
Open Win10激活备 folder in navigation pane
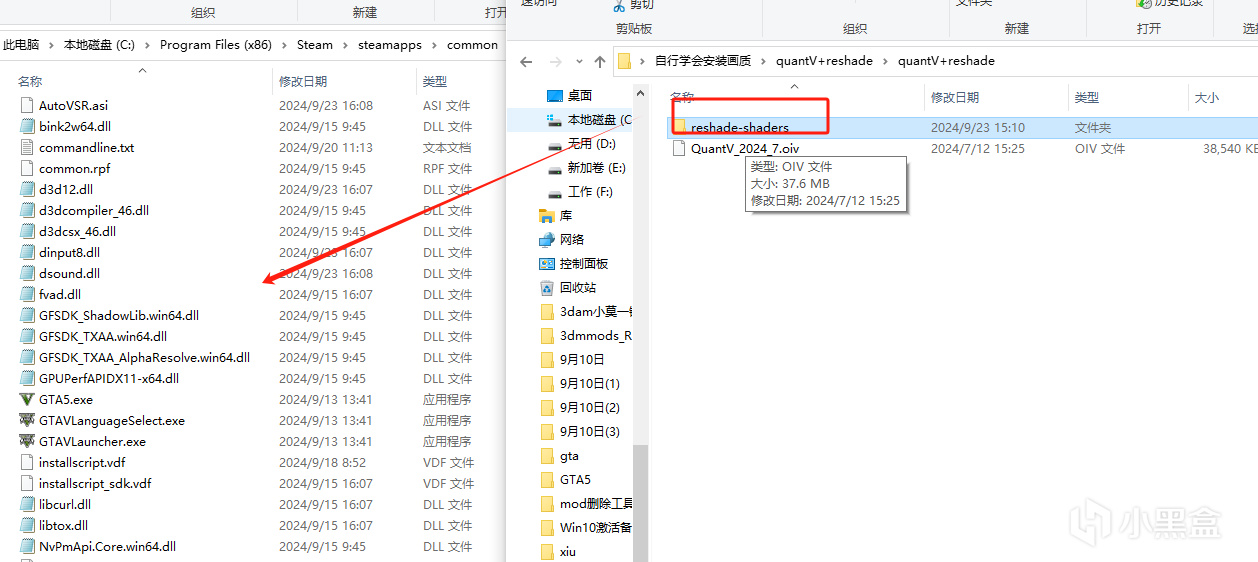tap(586, 528)
